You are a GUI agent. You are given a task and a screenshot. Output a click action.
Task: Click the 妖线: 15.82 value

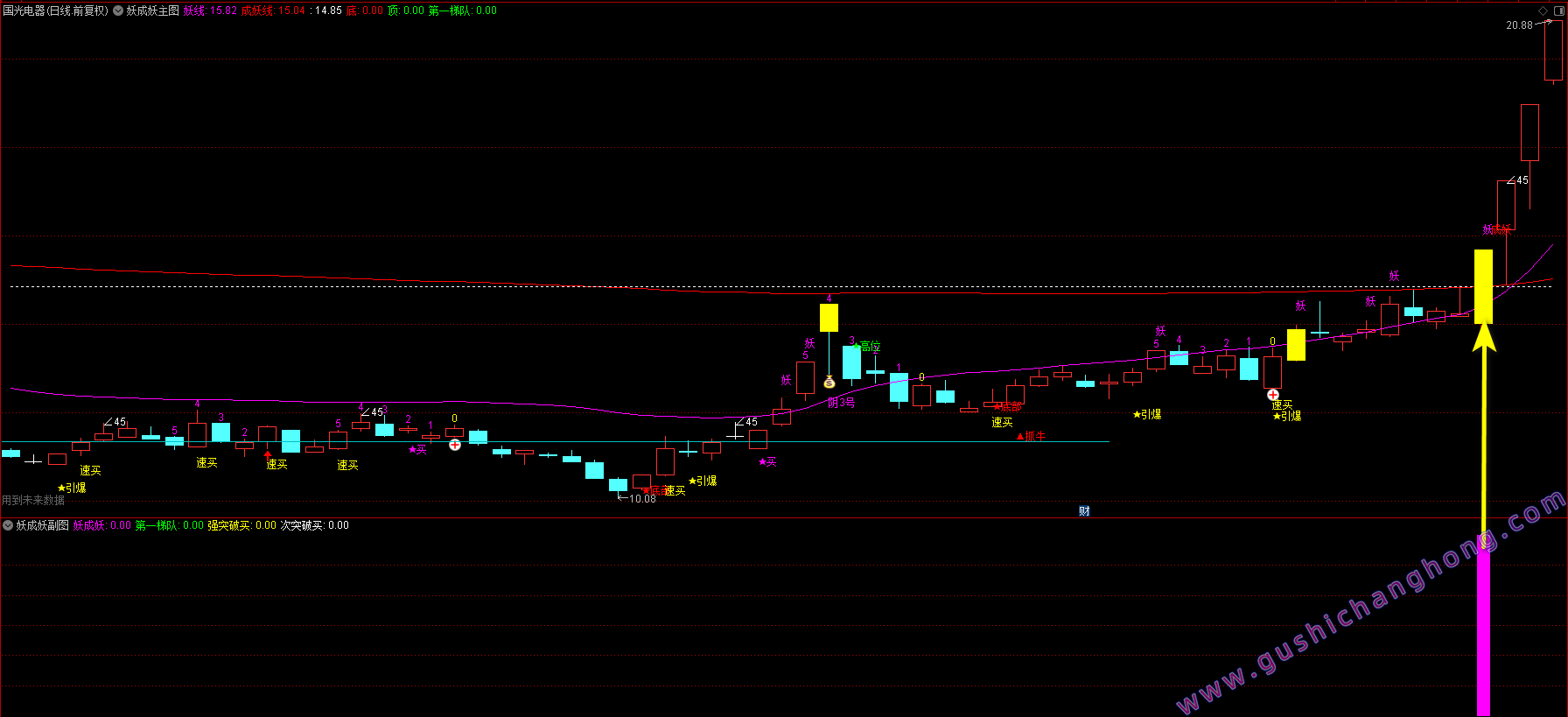pyautogui.click(x=210, y=11)
